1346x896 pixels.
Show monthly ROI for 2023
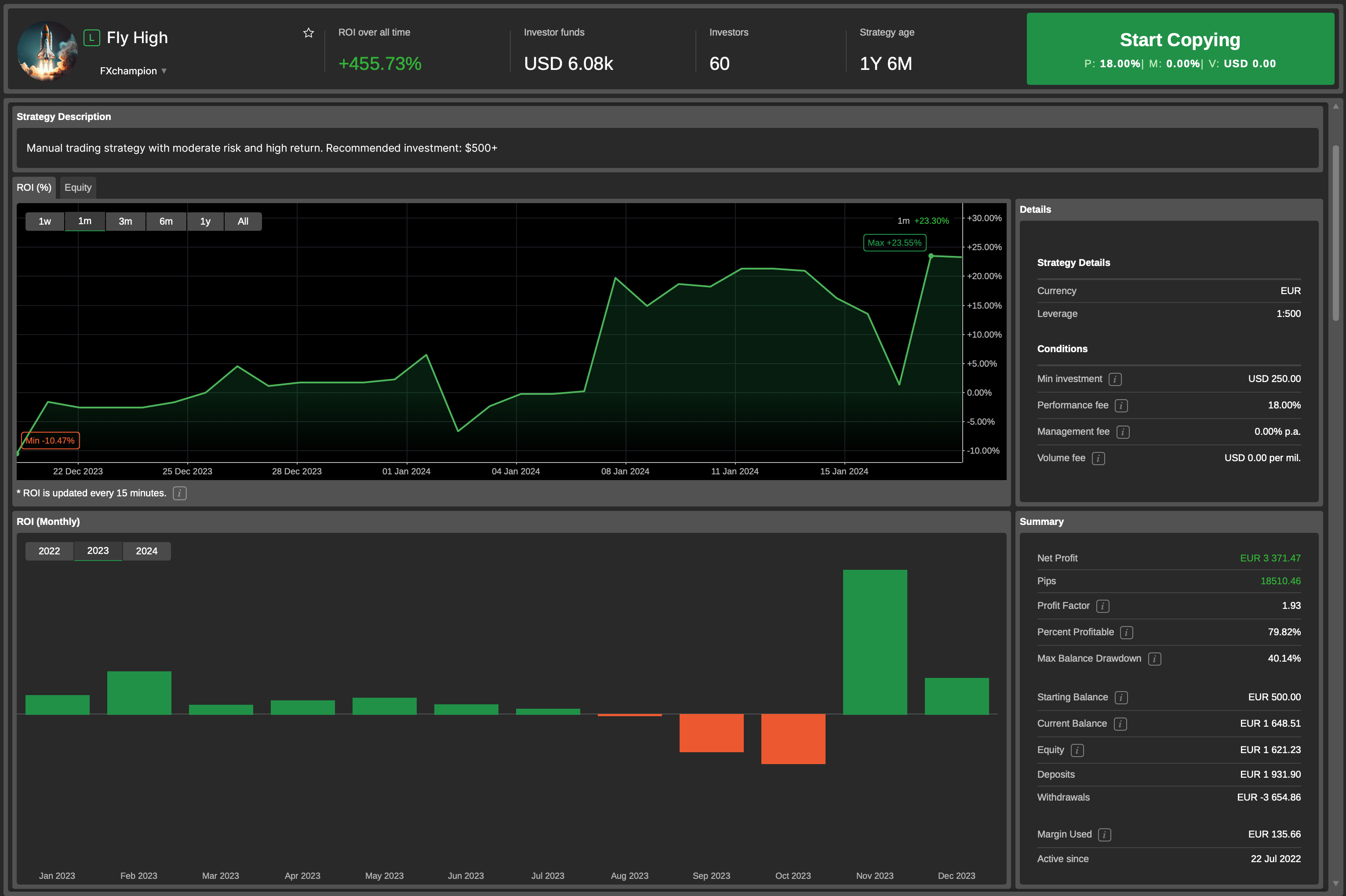[x=98, y=551]
